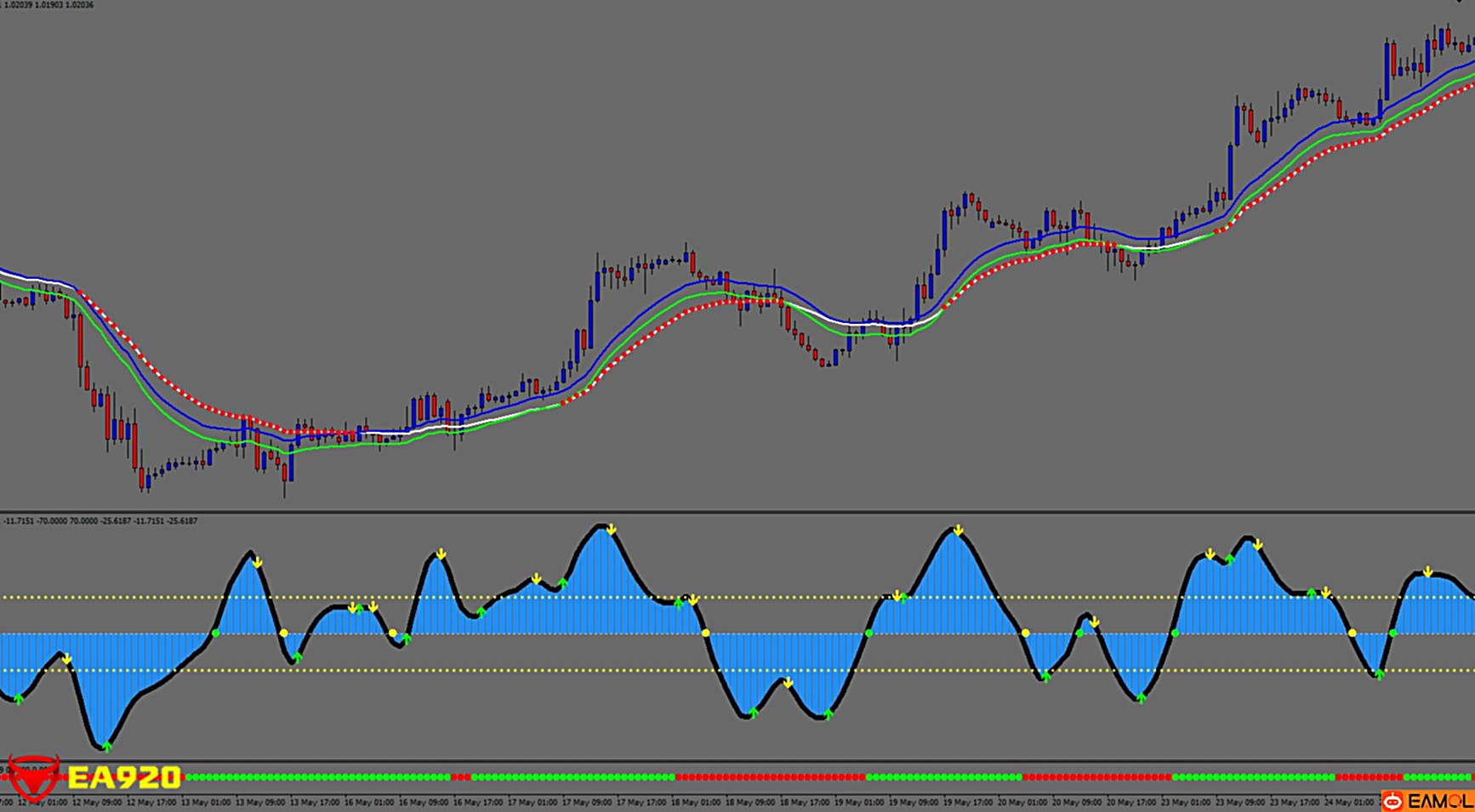Click oscillator values text starting with -11.7151
This screenshot has width=1475, height=812.
click(100, 520)
